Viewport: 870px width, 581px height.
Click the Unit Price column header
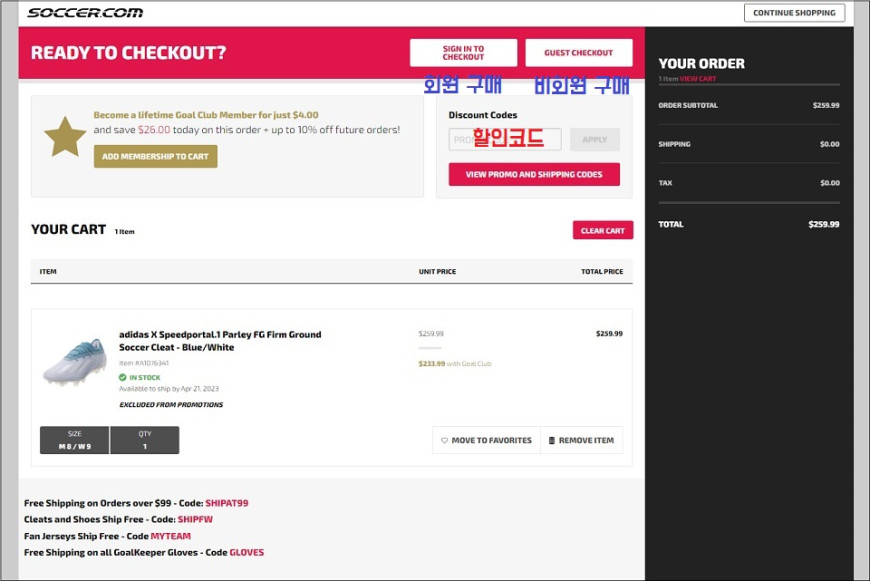tap(437, 271)
